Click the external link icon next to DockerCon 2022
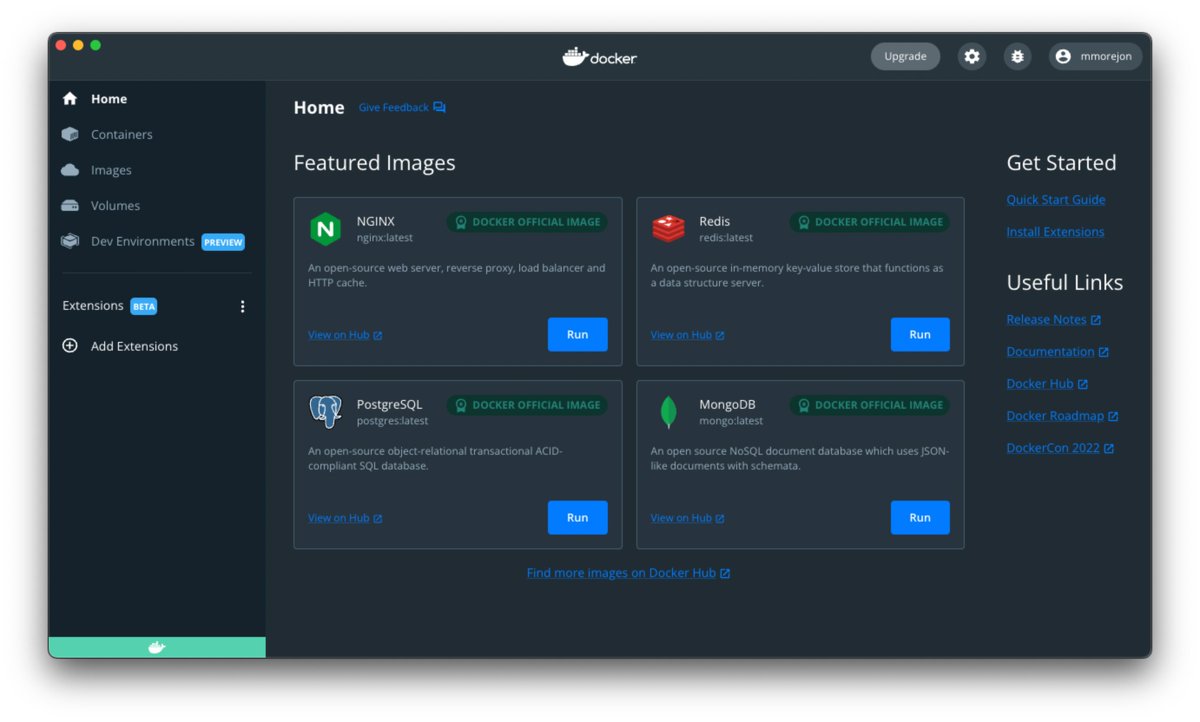1200x722 pixels. pyautogui.click(x=1109, y=448)
